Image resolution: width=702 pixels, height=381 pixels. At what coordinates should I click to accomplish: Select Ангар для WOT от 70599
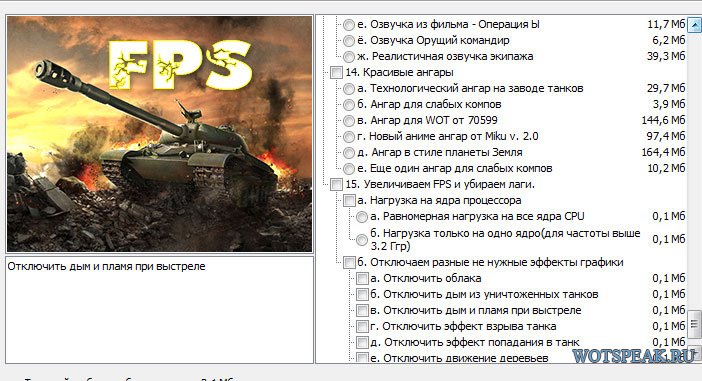tap(349, 121)
